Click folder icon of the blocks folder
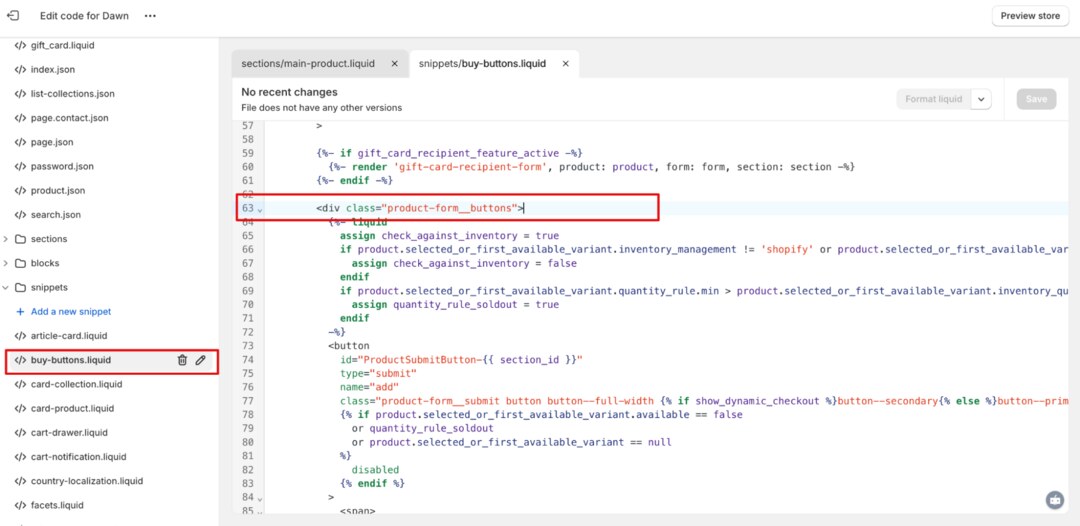This screenshot has height=526, width=1080. [x=21, y=263]
